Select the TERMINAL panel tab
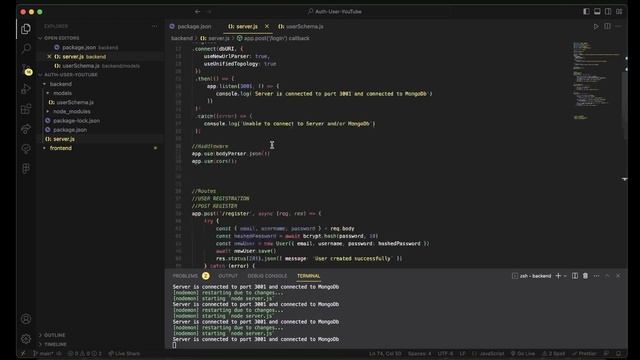This screenshot has height=360, width=640. [309, 276]
